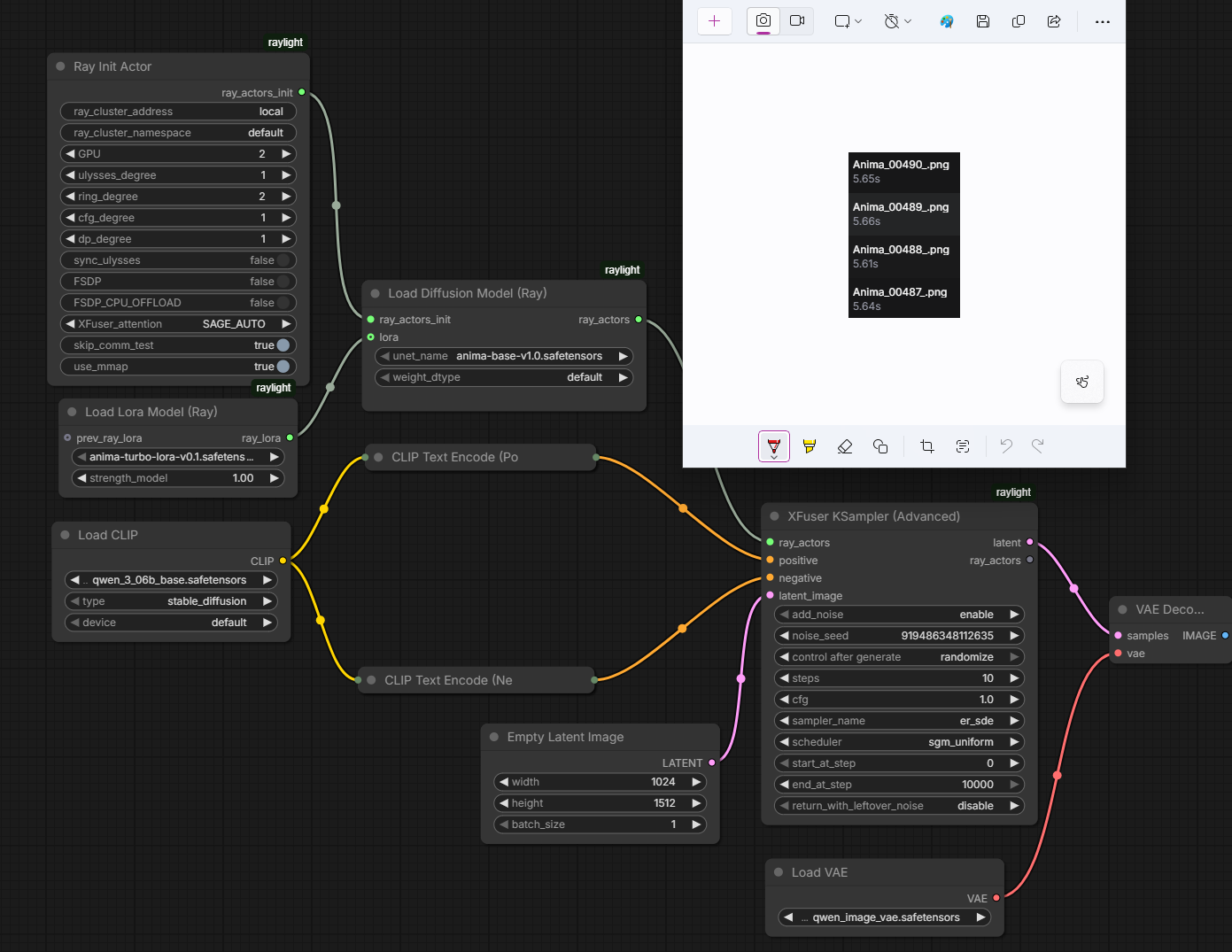Collapse the Empty Latent Image node
1232x952 pixels.
click(x=494, y=737)
